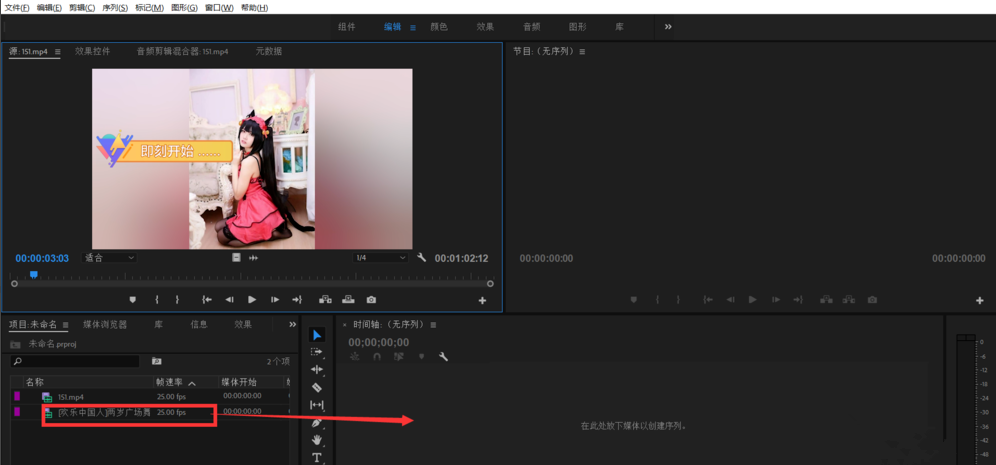
Task: Play the source clip
Action: (252, 300)
